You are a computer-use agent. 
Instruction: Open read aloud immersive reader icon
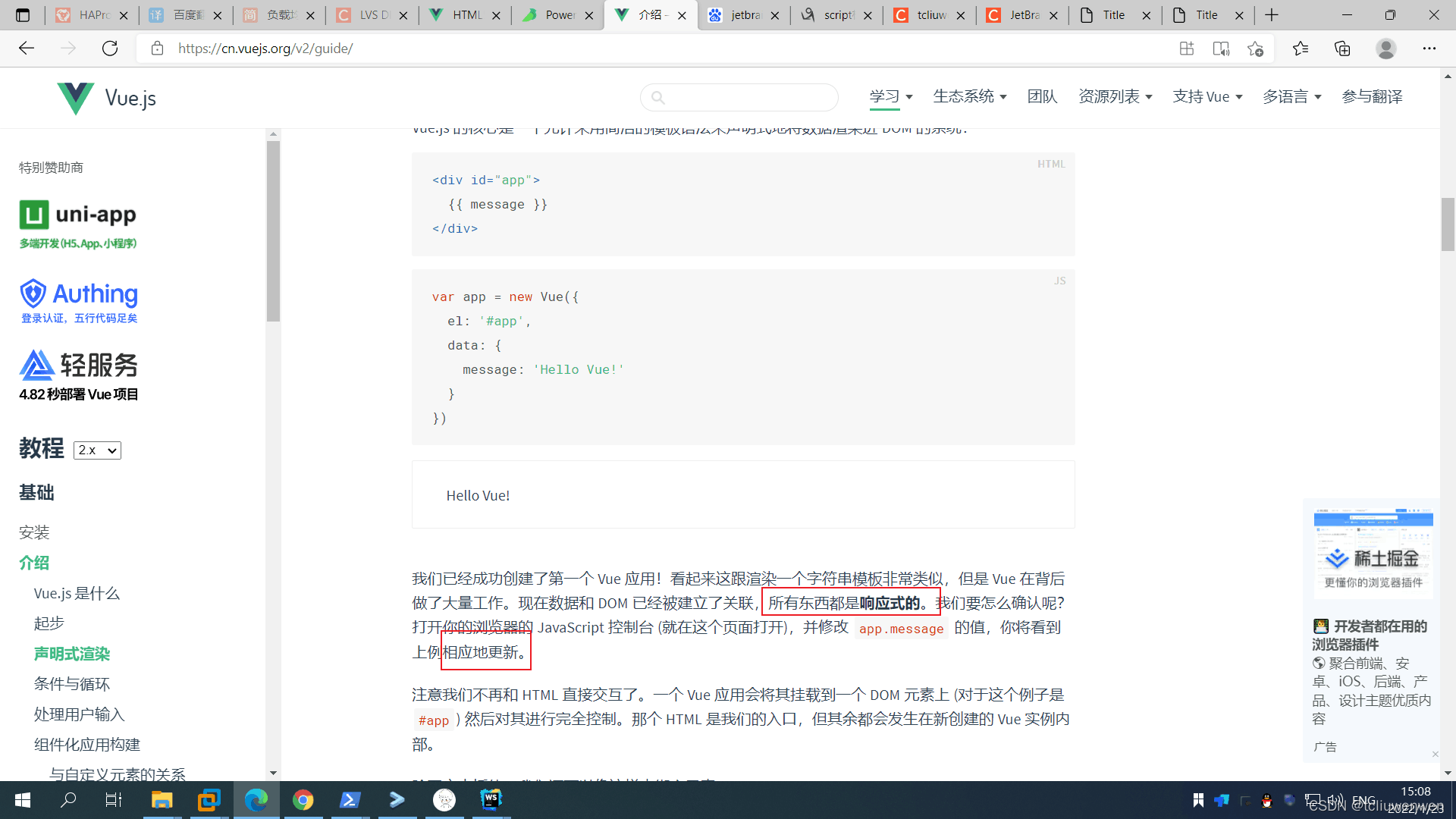[1221, 49]
